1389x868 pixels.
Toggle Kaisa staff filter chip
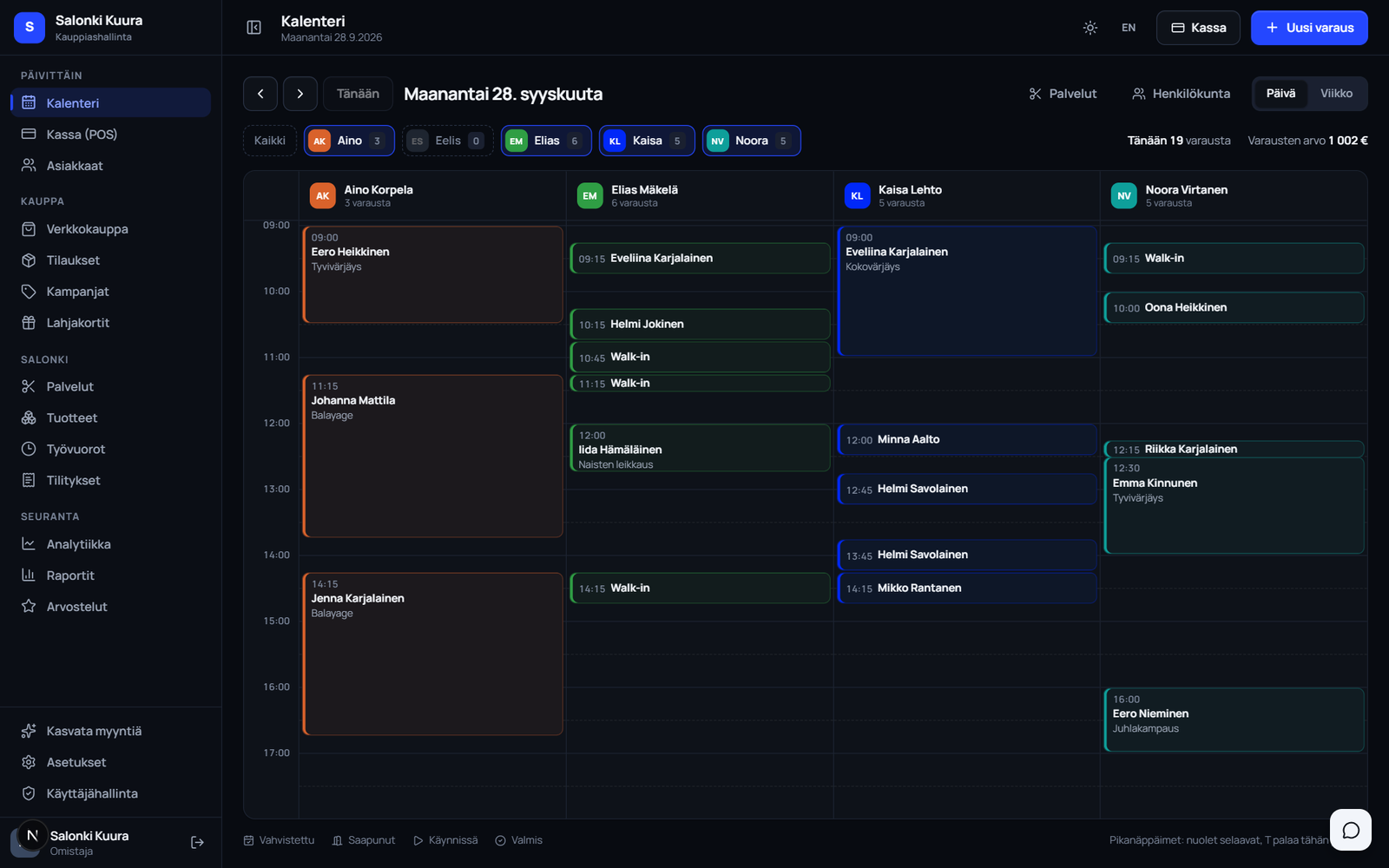click(647, 141)
